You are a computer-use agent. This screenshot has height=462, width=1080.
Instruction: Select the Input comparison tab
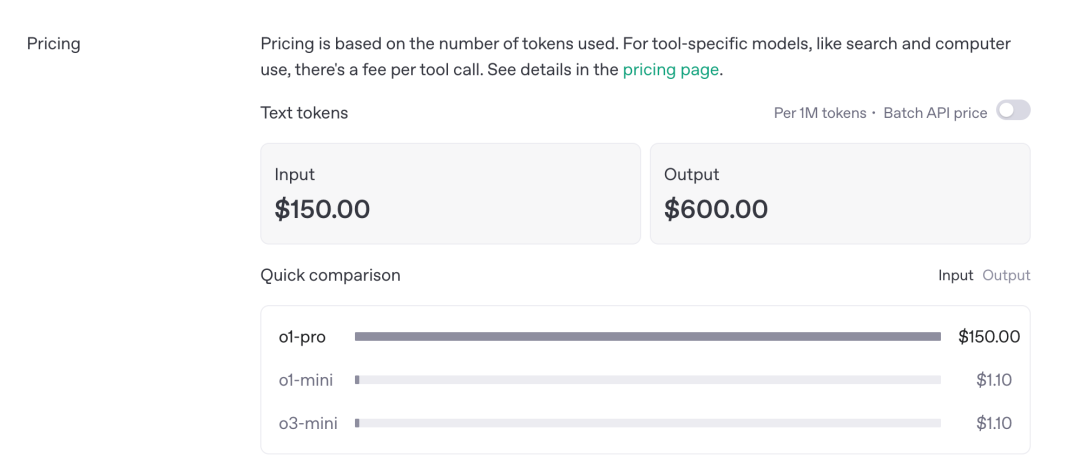[x=955, y=275]
